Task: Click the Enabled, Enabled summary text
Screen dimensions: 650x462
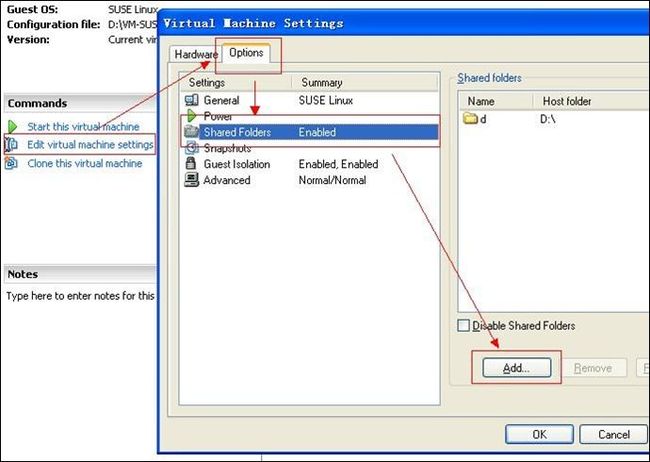Action: tap(338, 164)
